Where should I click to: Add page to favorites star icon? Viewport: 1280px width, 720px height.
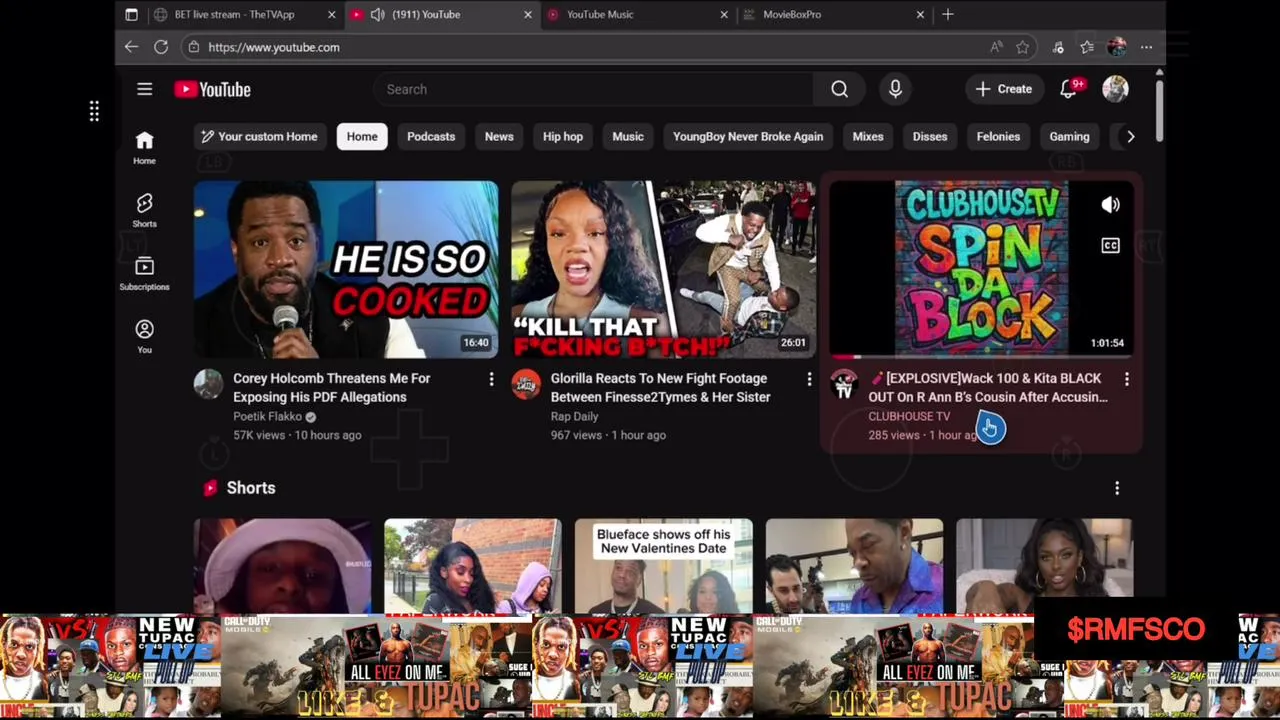point(1022,47)
